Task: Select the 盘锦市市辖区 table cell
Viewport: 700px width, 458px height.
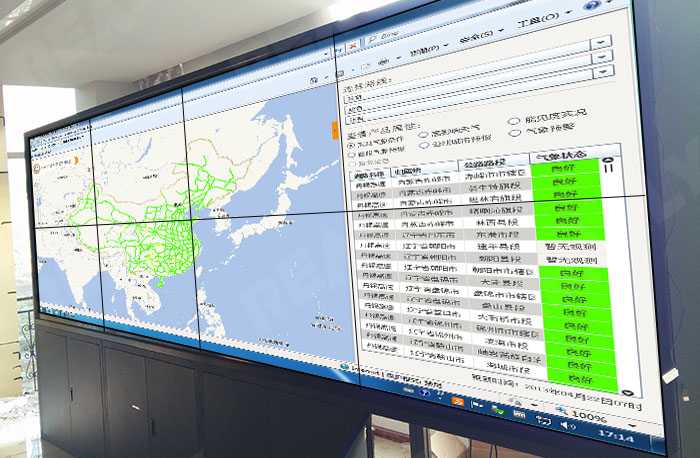Action: (504, 296)
